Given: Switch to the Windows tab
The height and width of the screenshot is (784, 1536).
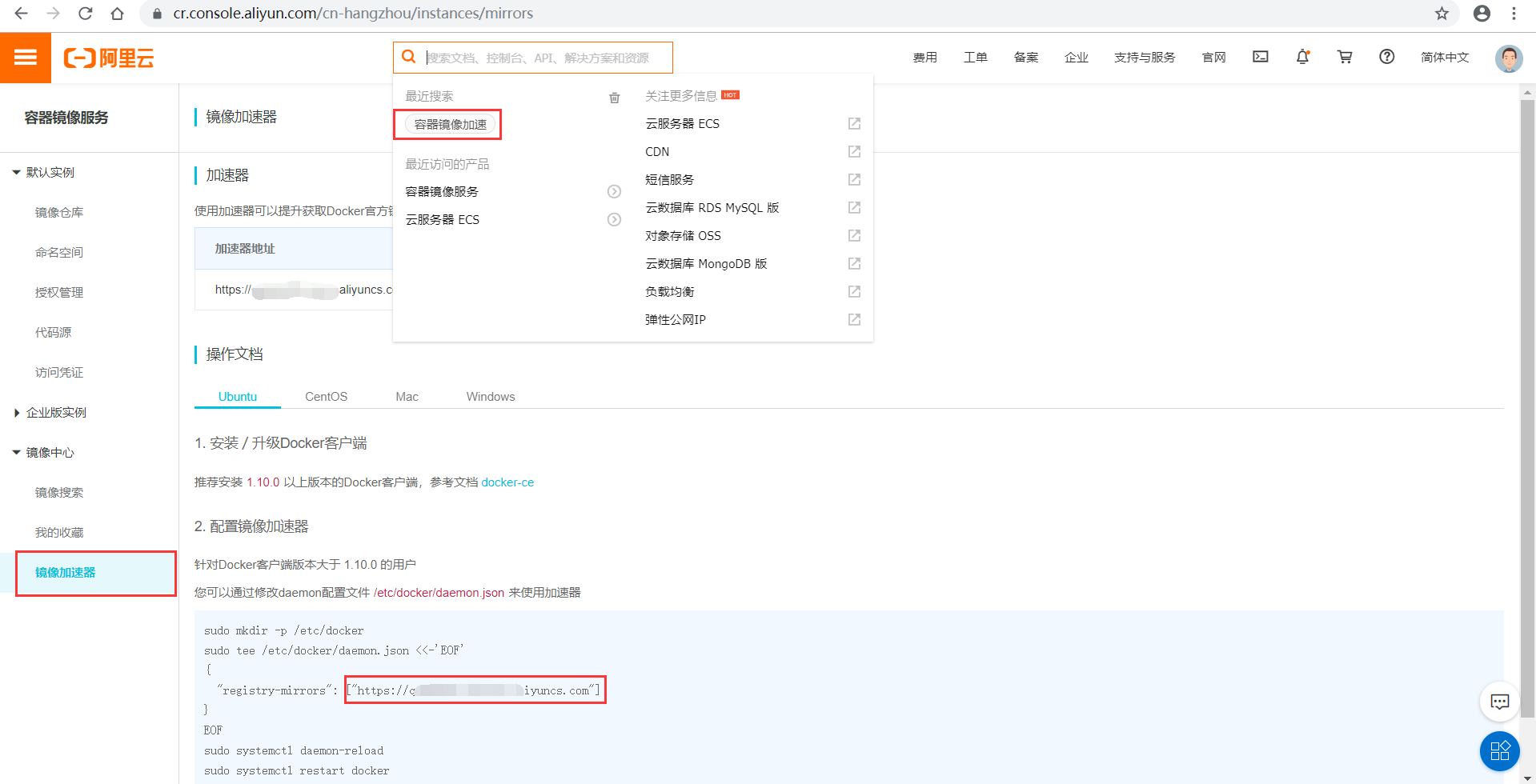Looking at the screenshot, I should 491,397.
